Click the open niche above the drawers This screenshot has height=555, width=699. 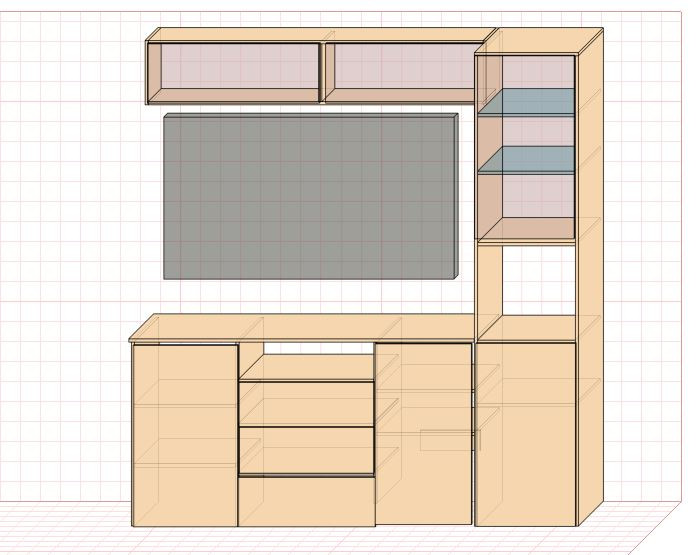pyautogui.click(x=318, y=348)
